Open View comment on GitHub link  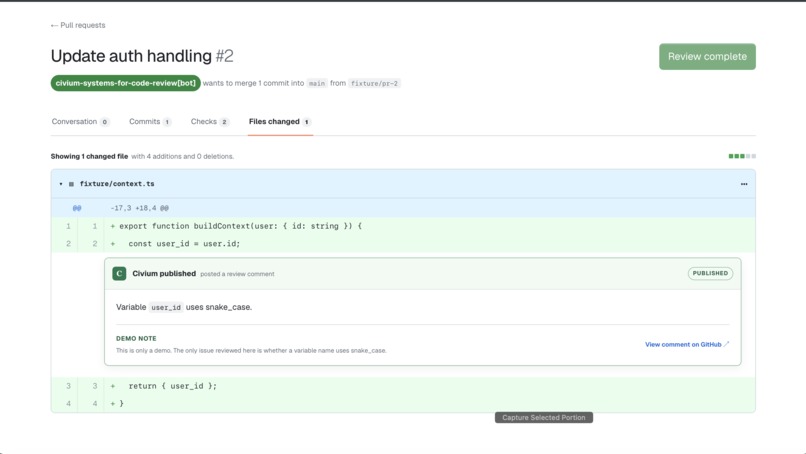tap(687, 344)
